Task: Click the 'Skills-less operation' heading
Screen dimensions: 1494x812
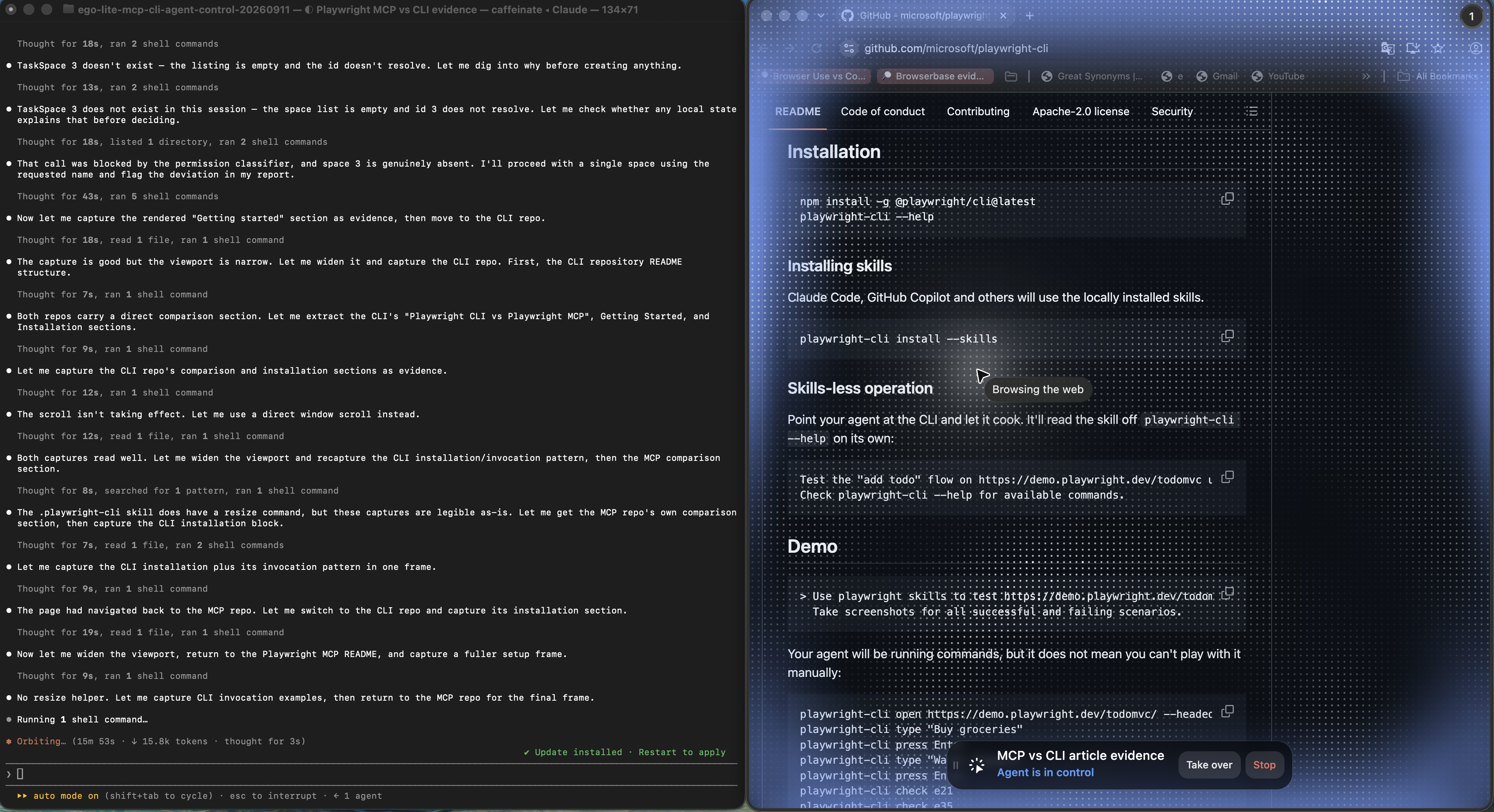Action: [x=860, y=388]
